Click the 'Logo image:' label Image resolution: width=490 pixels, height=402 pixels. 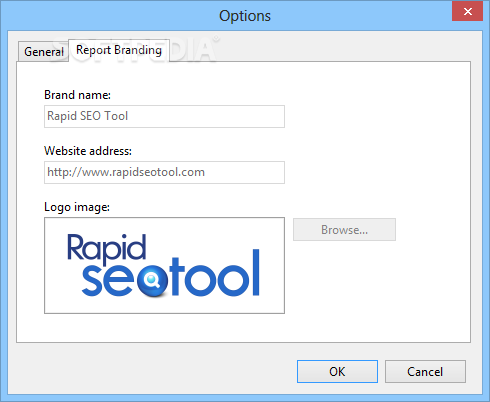(x=77, y=207)
